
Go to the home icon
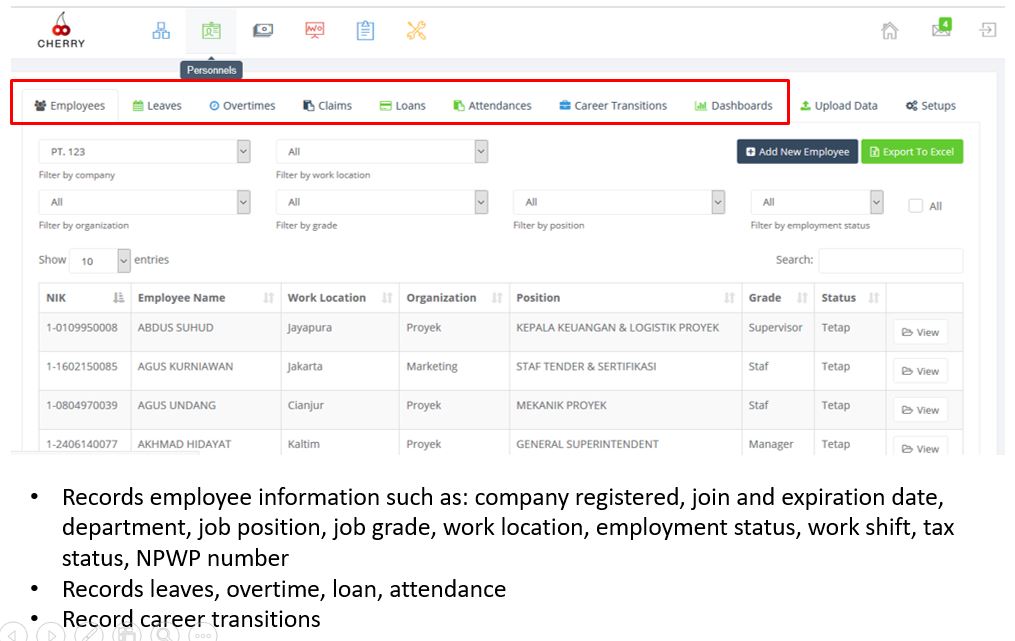[889, 31]
